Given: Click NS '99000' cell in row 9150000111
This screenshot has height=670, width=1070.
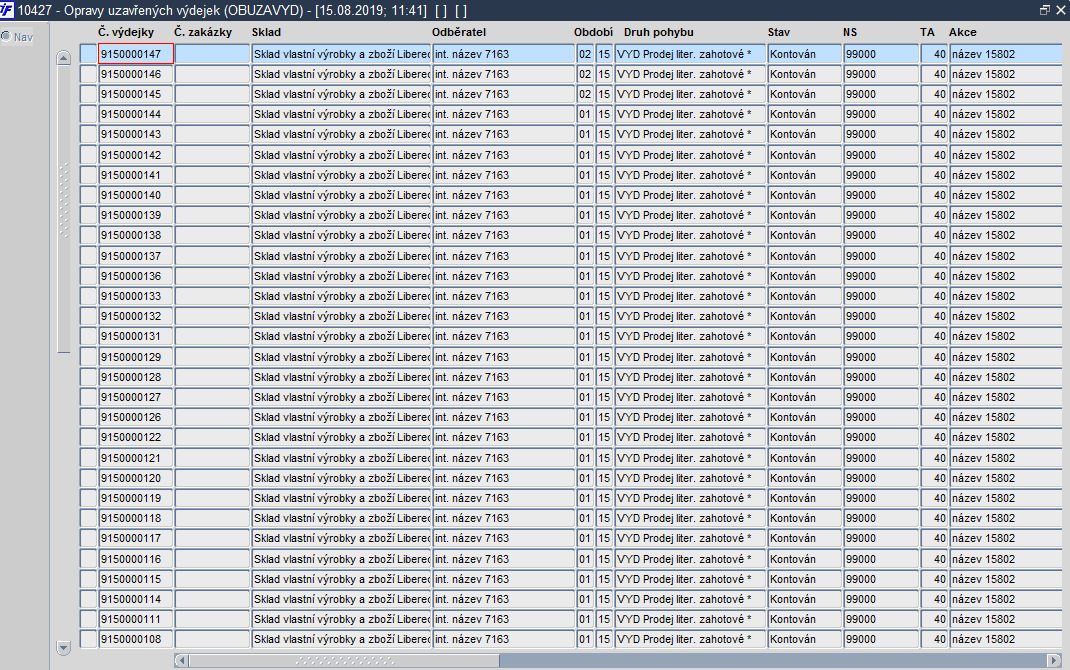Looking at the screenshot, I should pos(881,619).
